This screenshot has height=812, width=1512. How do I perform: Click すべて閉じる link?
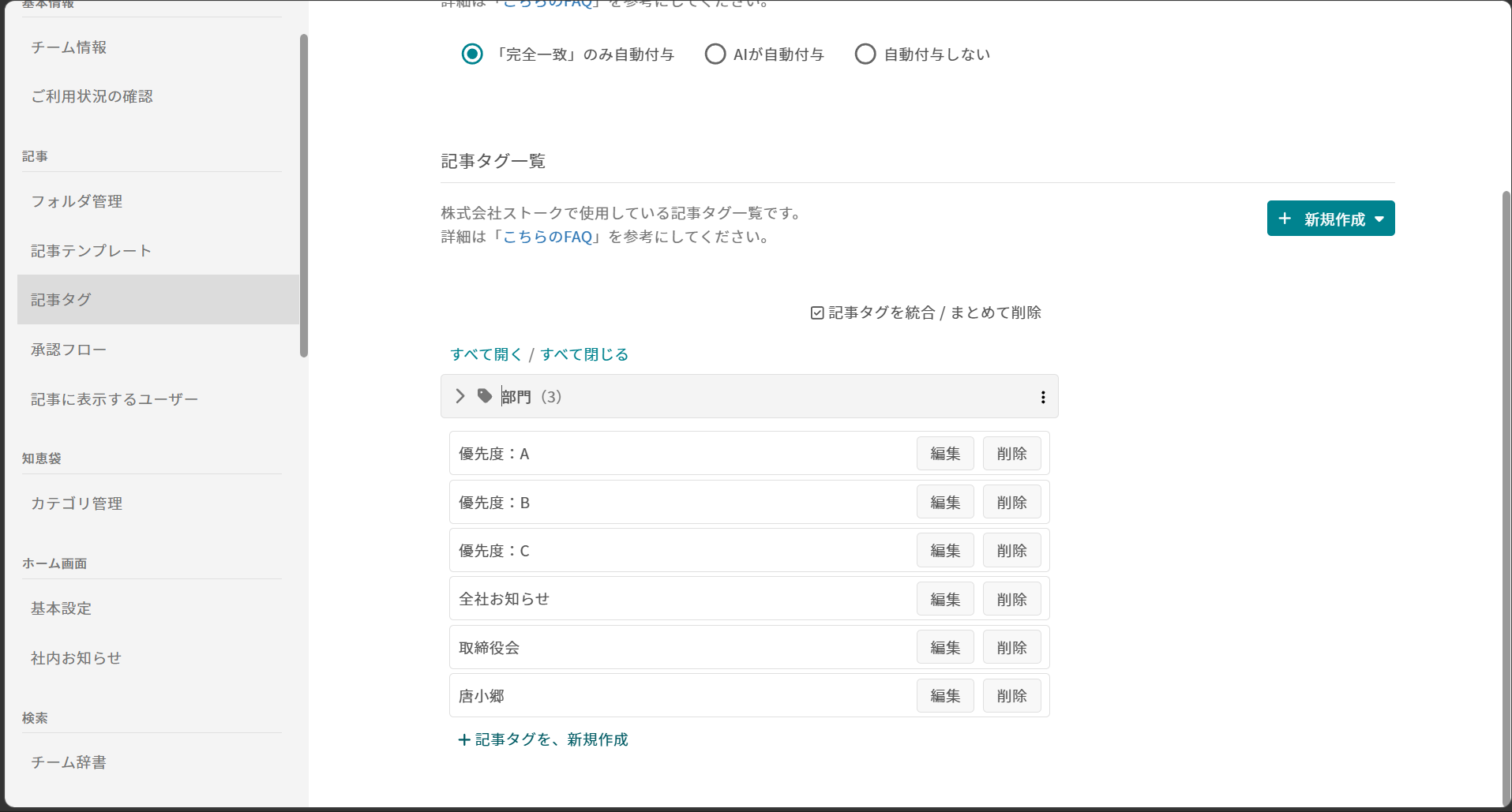coord(584,354)
